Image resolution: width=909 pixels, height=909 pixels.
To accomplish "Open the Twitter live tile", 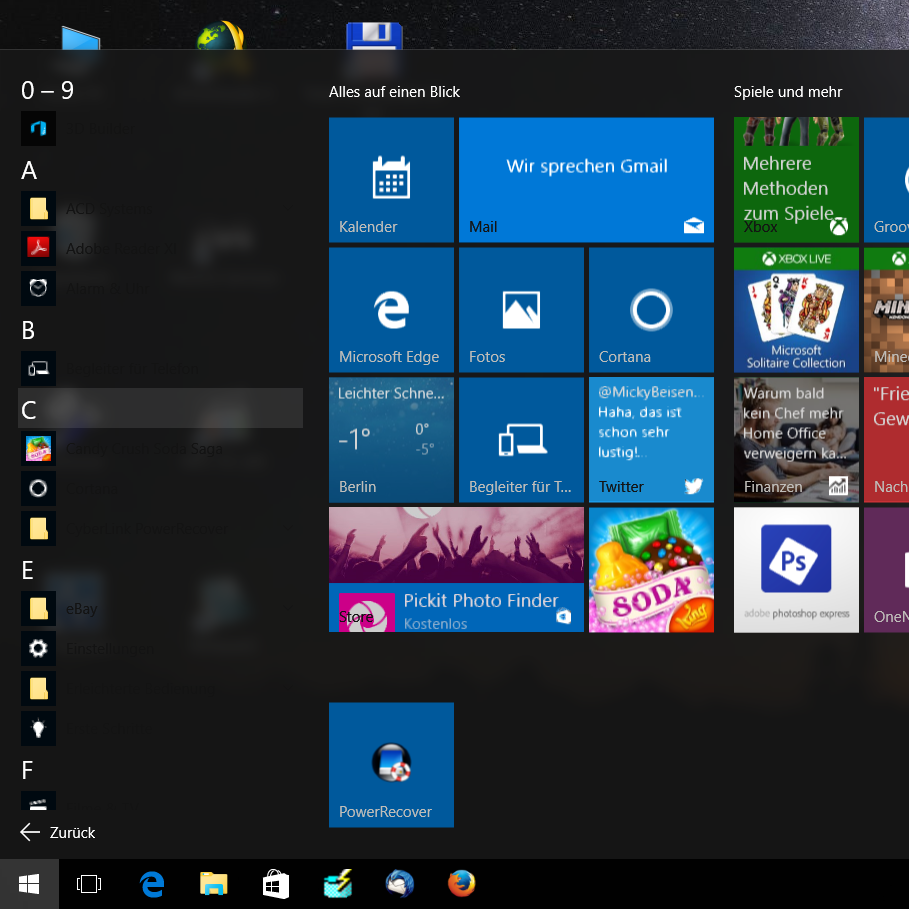I will [x=651, y=440].
